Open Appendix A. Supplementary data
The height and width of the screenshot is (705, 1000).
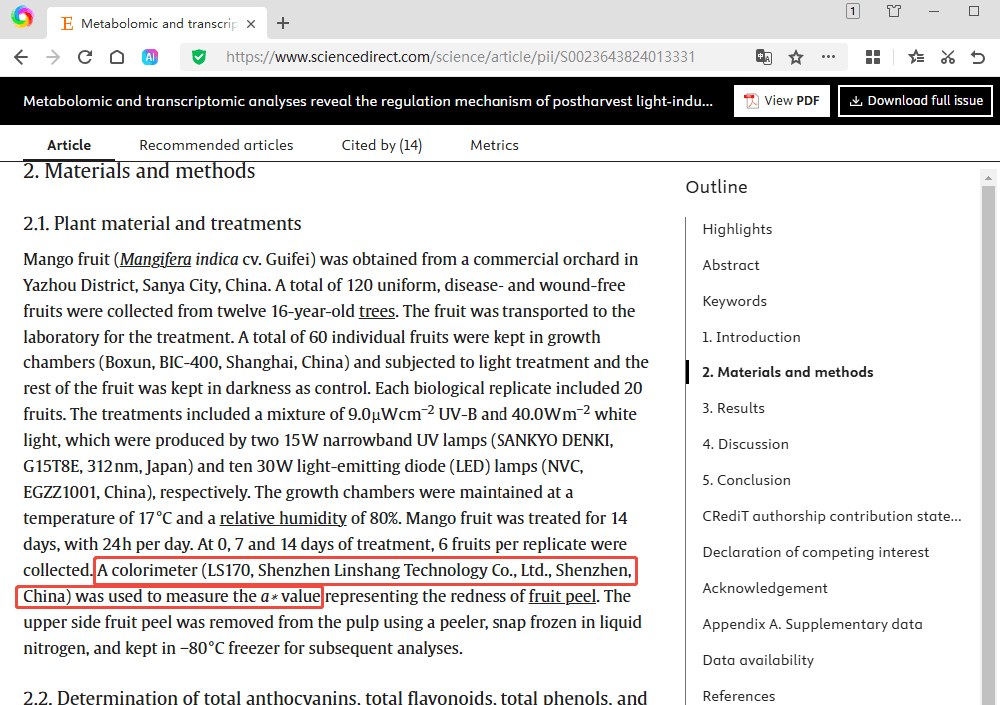point(812,624)
